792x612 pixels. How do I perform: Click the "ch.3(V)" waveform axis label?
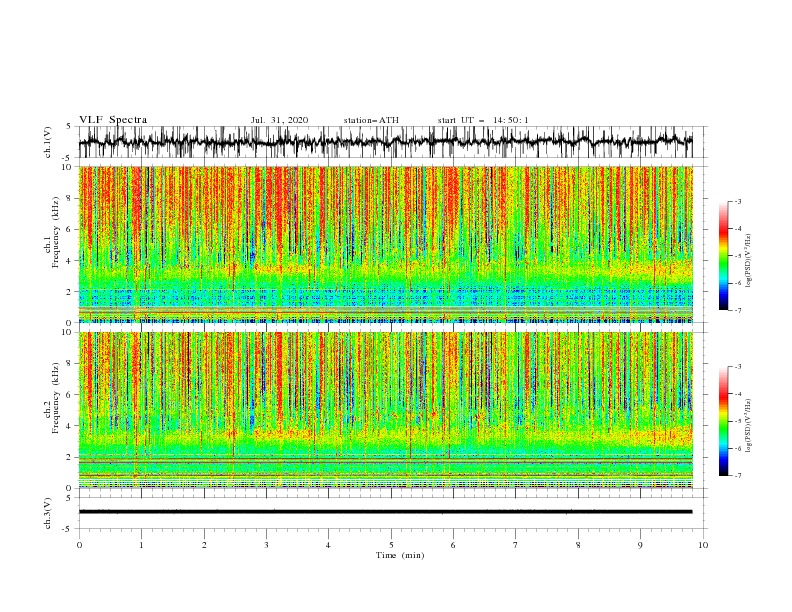tap(48, 513)
